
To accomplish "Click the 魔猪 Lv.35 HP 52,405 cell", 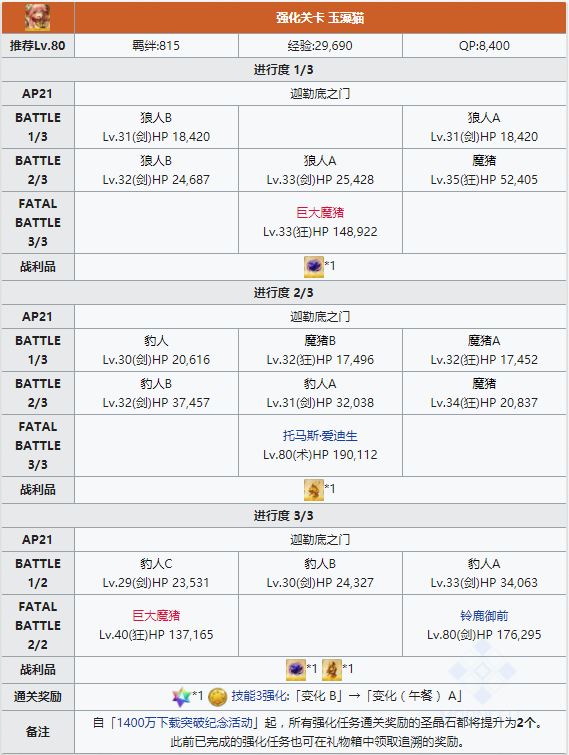I will tap(484, 170).
